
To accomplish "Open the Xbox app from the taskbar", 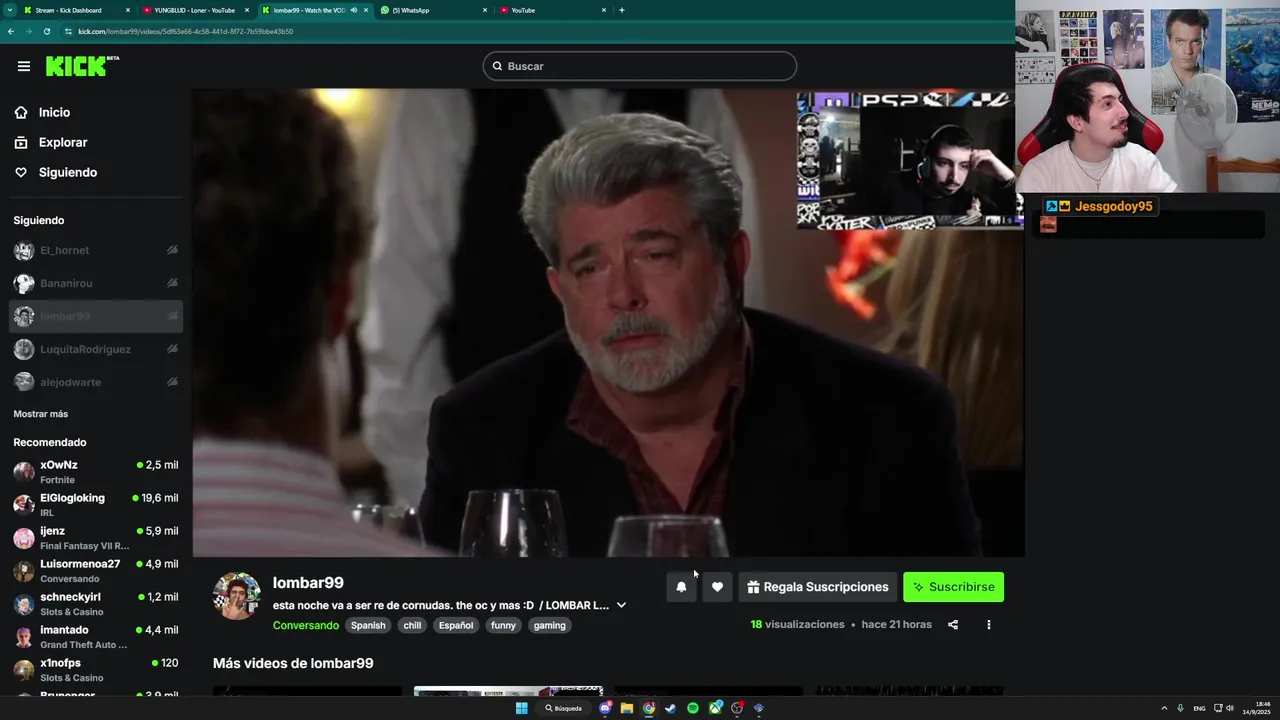I will [715, 708].
